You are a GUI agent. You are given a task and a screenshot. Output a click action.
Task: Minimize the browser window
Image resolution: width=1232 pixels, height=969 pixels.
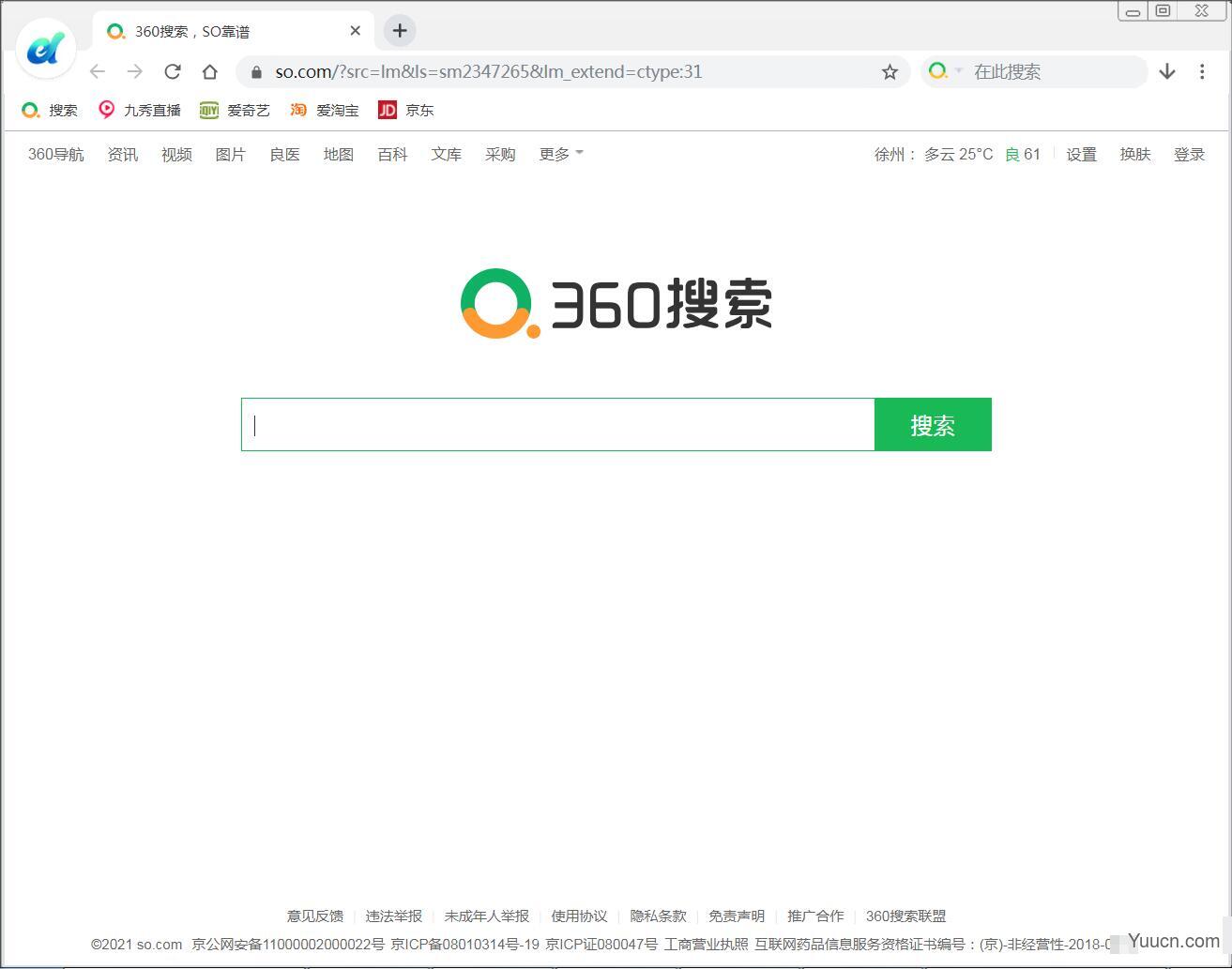click(1133, 11)
